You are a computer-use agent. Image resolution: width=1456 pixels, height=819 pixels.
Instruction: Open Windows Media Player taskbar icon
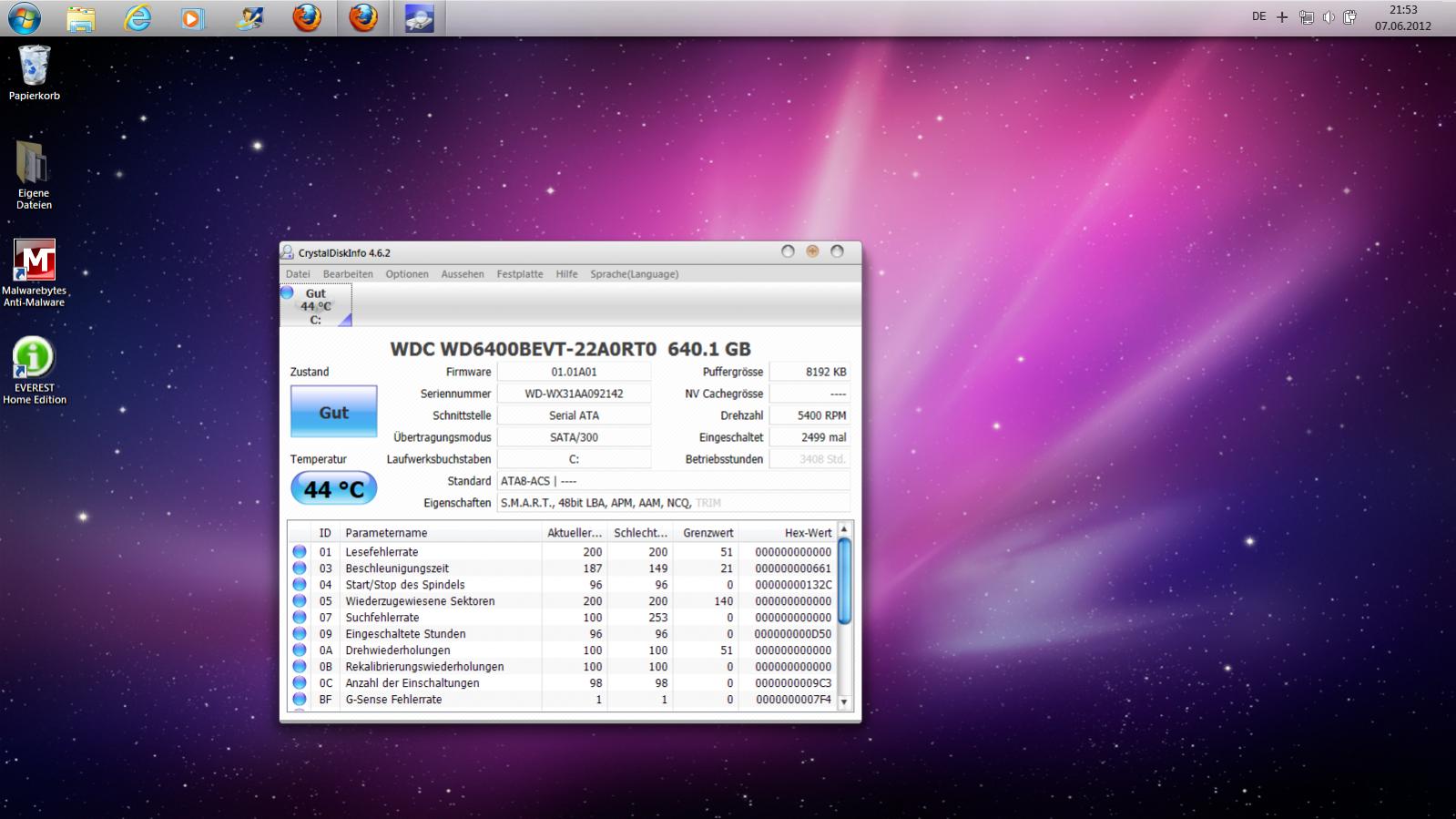tap(193, 18)
